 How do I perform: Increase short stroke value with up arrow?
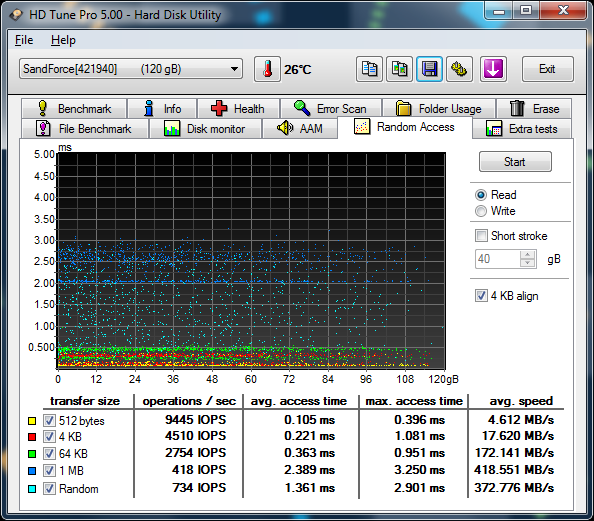[x=527, y=255]
